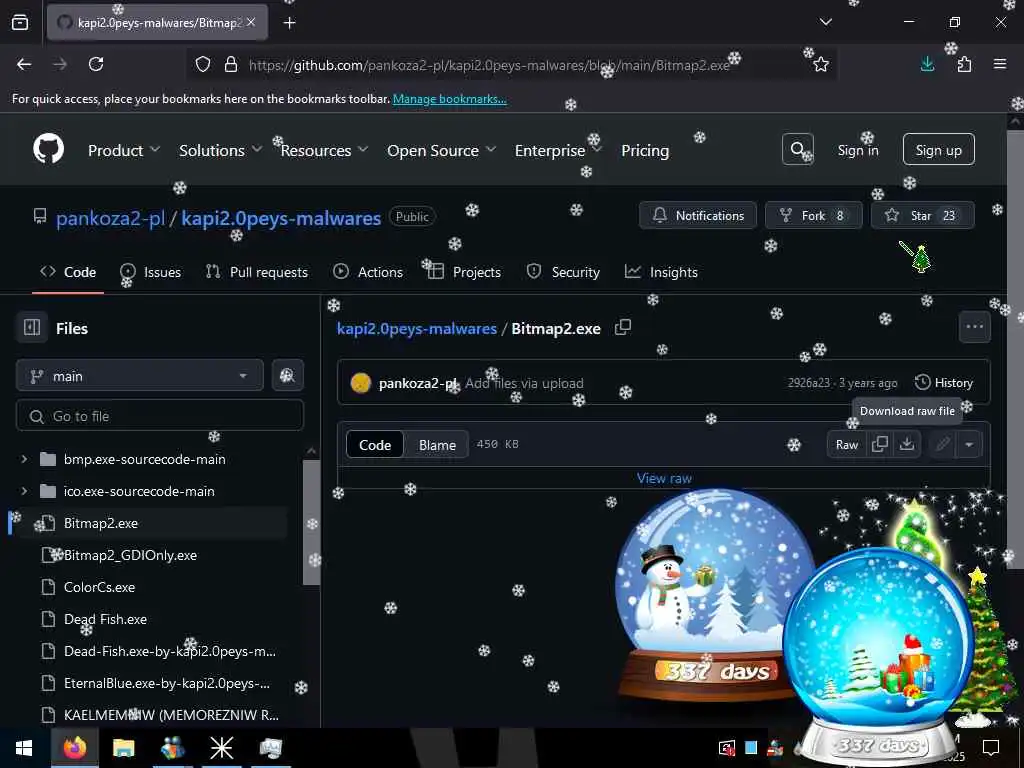Open Windows Start menu
The height and width of the screenshot is (768, 1024).
[x=24, y=748]
